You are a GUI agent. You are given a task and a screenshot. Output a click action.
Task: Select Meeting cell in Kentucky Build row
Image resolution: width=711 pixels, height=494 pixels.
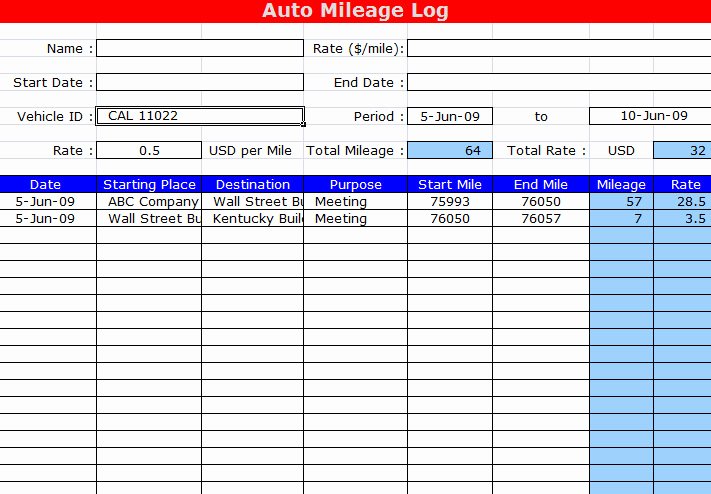click(x=356, y=218)
